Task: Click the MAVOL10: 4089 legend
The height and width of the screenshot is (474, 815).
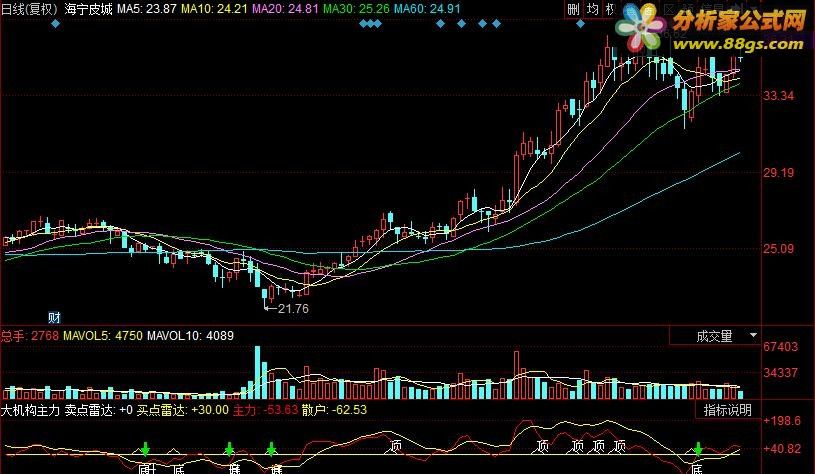Action: 190,336
